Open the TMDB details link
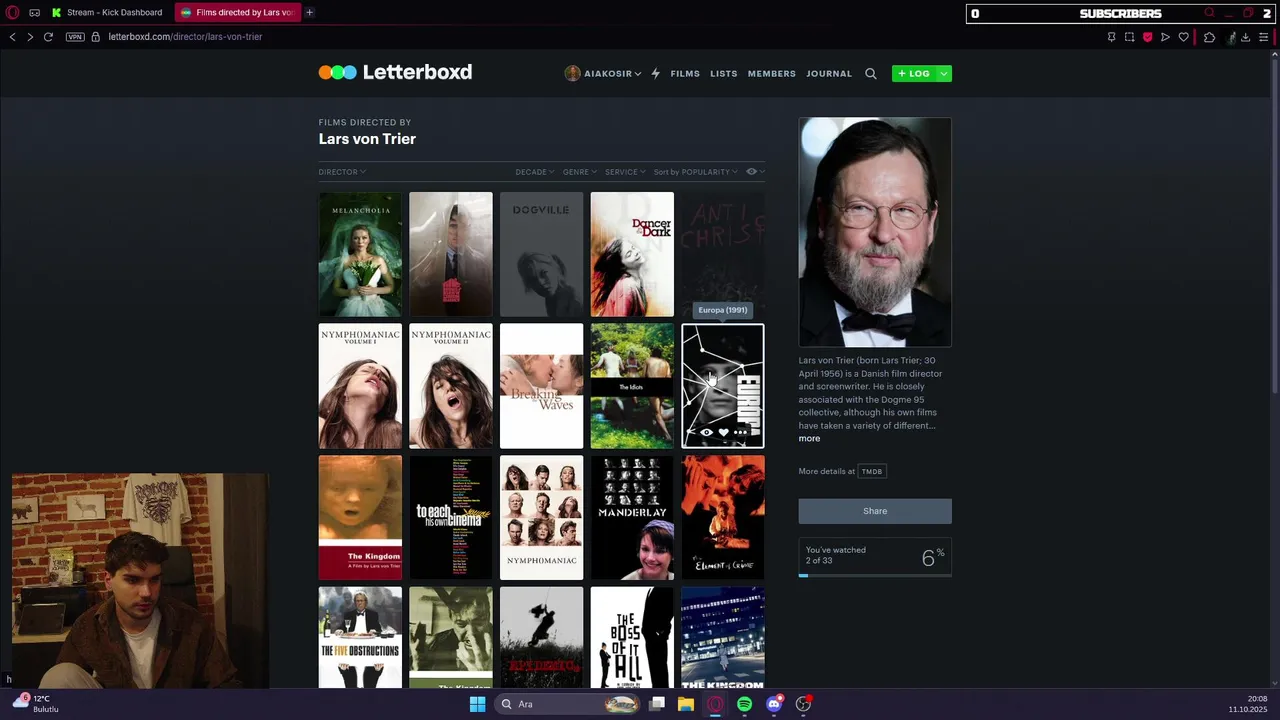 click(x=872, y=471)
